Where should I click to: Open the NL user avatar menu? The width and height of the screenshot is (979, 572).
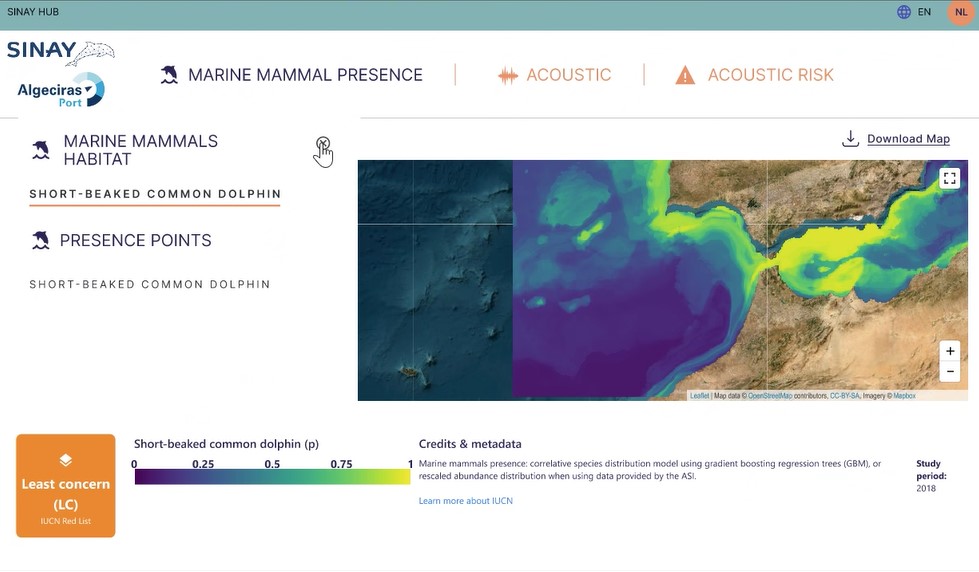tap(961, 12)
